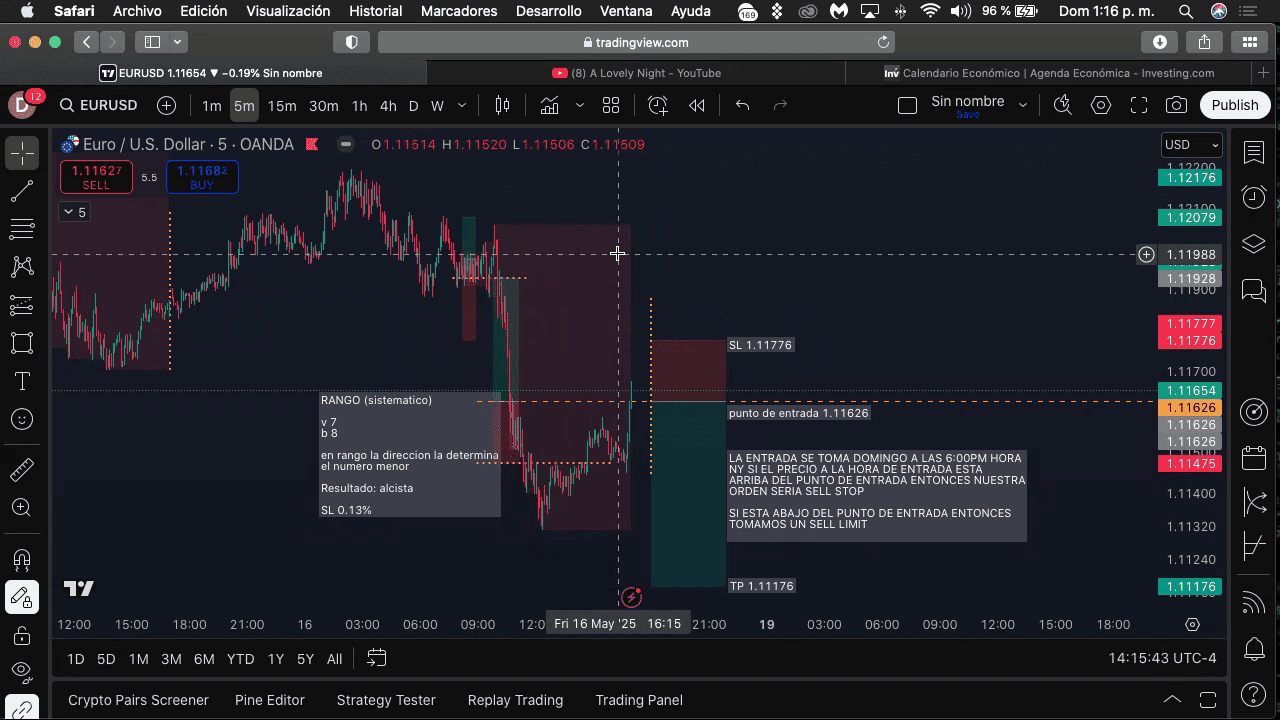The image size is (1280, 720).
Task: Click the Publish button
Action: tap(1235, 105)
